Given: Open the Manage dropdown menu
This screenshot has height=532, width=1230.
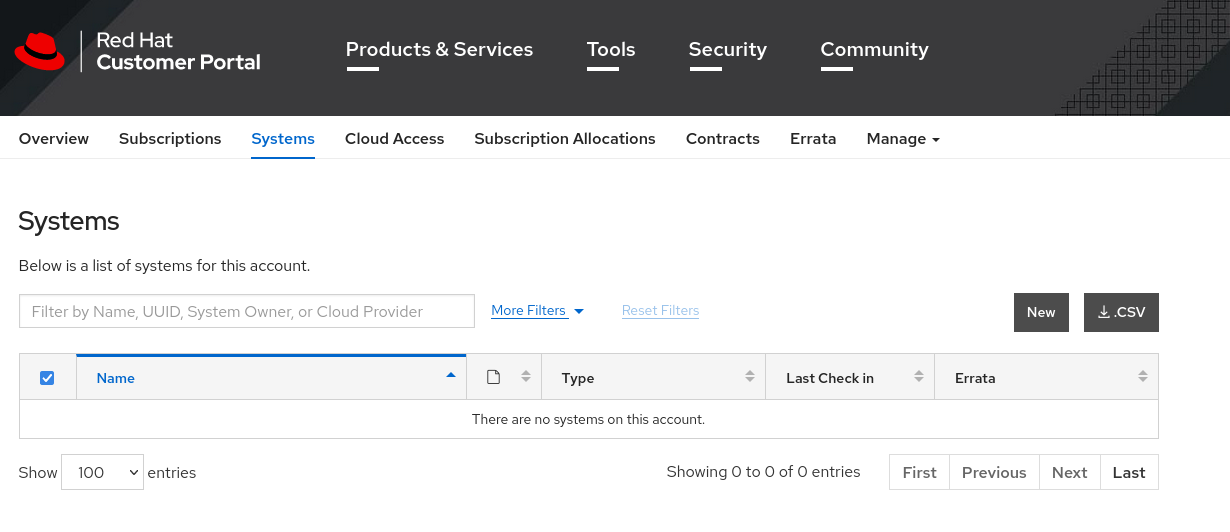Looking at the screenshot, I should click(x=902, y=139).
